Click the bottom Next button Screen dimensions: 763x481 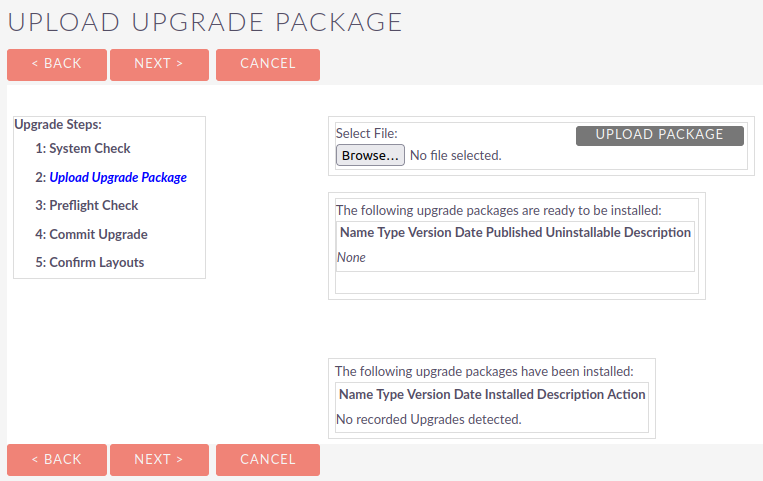point(159,460)
